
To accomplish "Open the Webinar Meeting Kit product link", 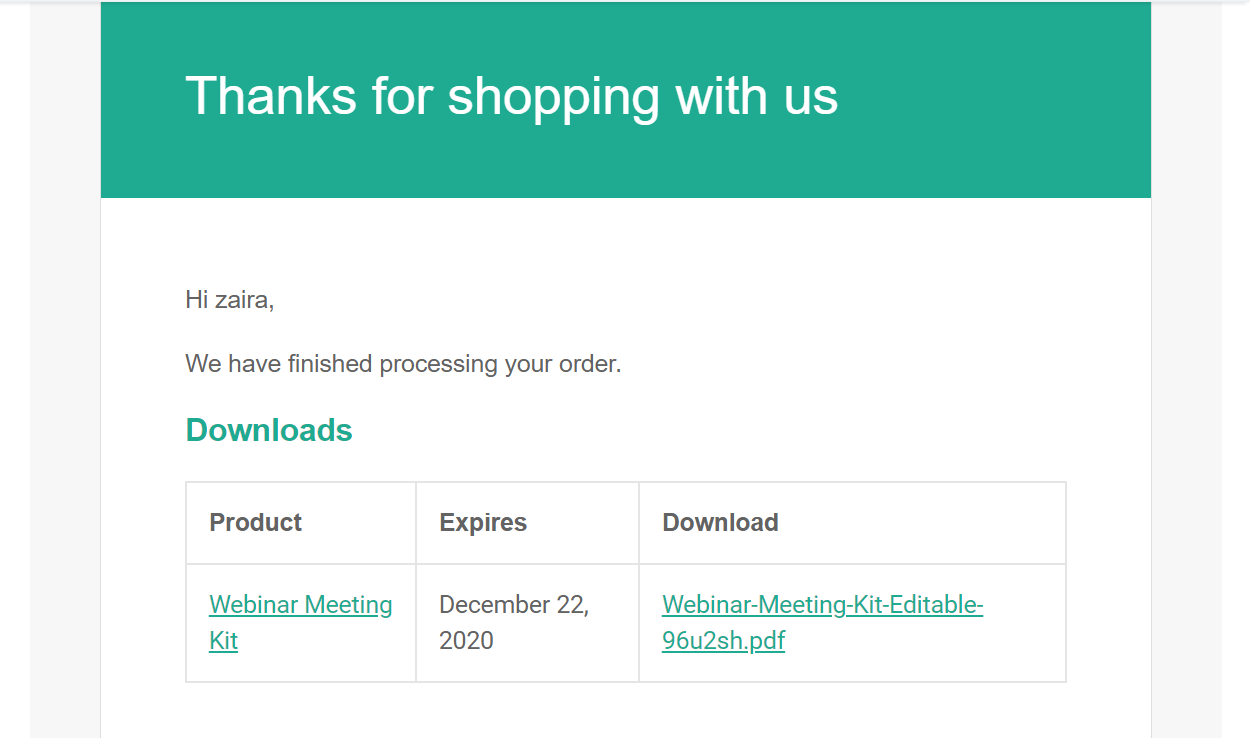I will click(x=300, y=605).
